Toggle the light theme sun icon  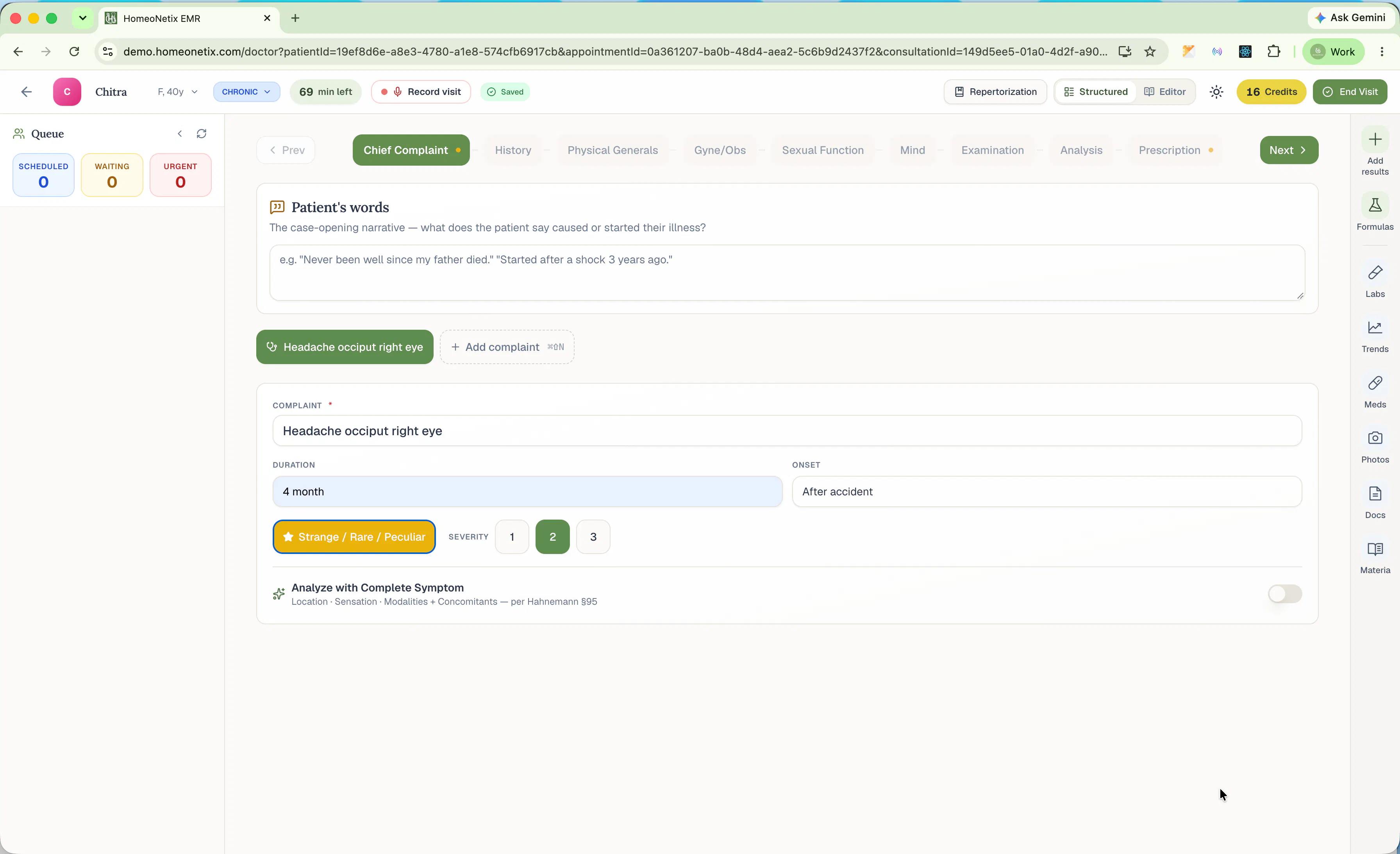(x=1216, y=92)
